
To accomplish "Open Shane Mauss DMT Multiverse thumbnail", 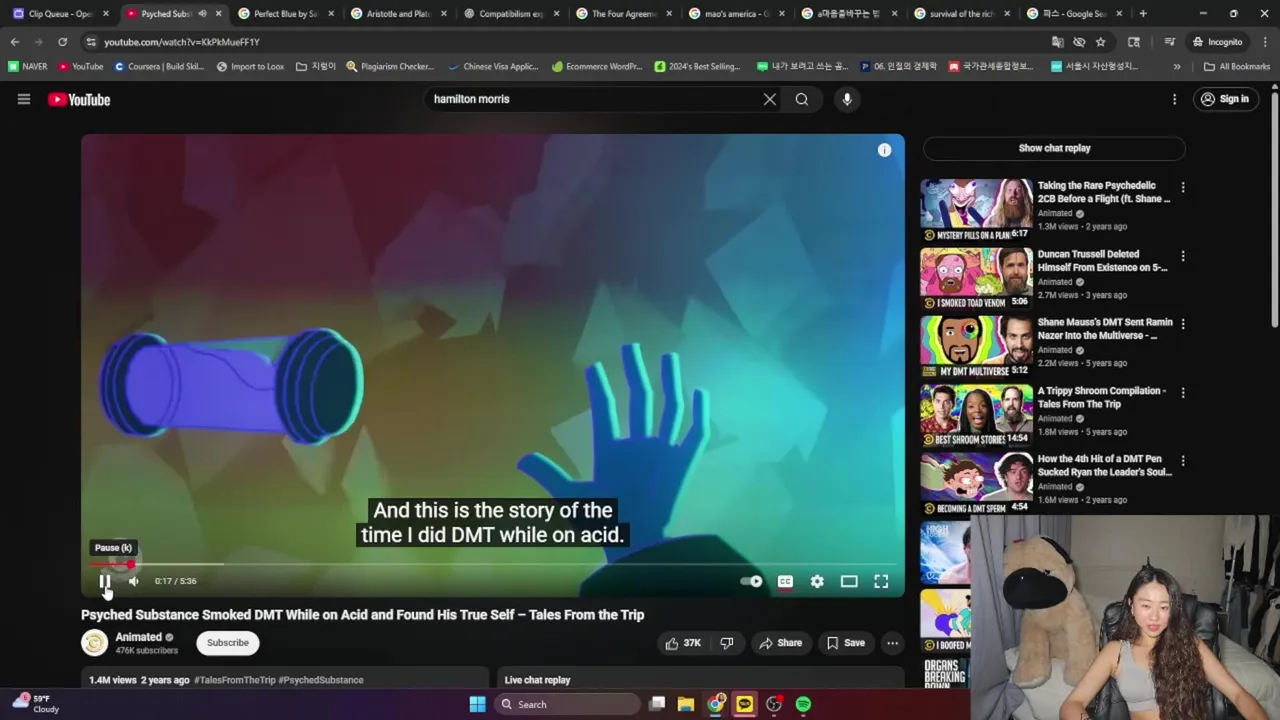I will [x=976, y=347].
